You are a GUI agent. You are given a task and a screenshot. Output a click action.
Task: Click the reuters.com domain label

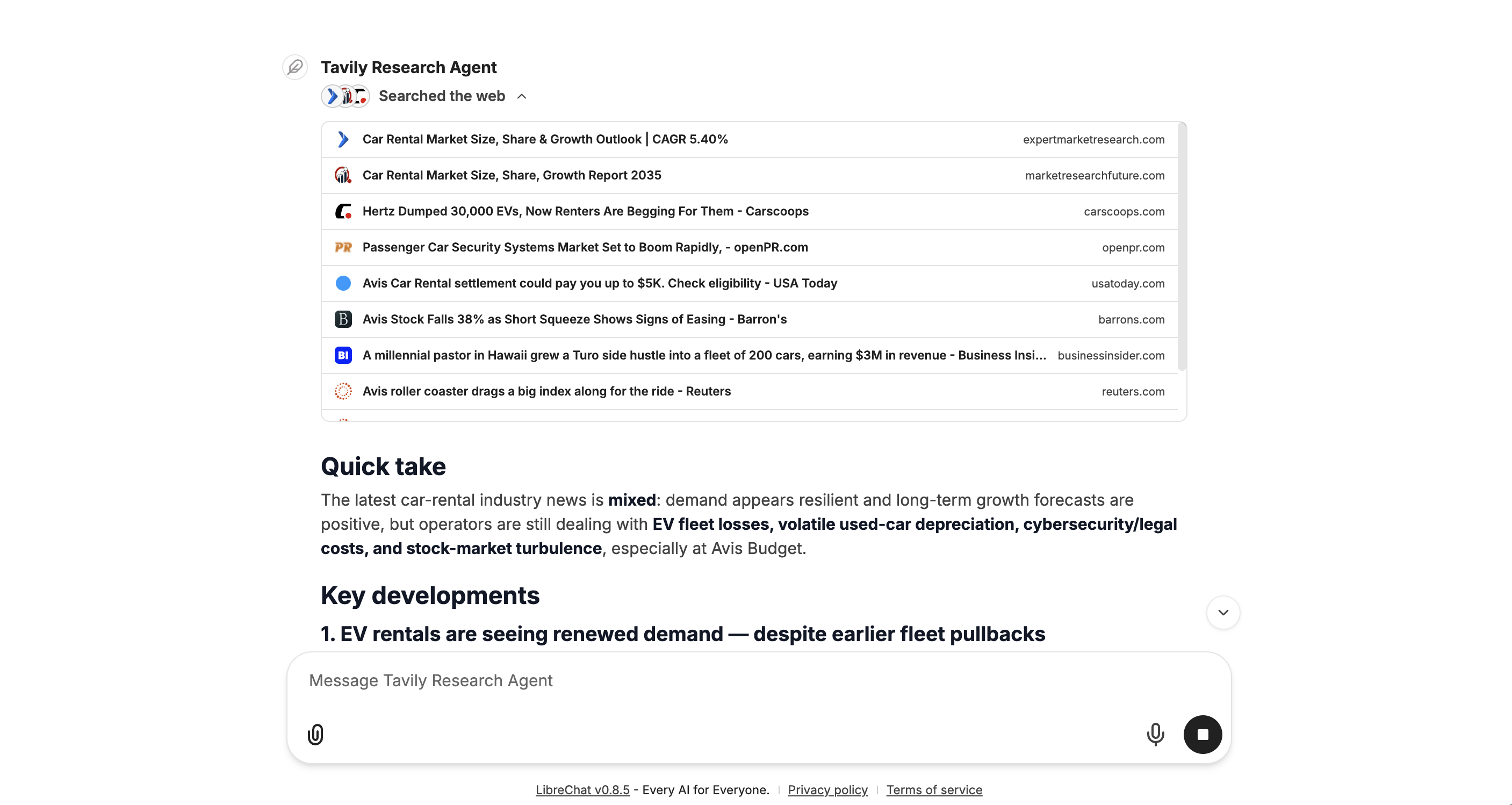[x=1133, y=392]
